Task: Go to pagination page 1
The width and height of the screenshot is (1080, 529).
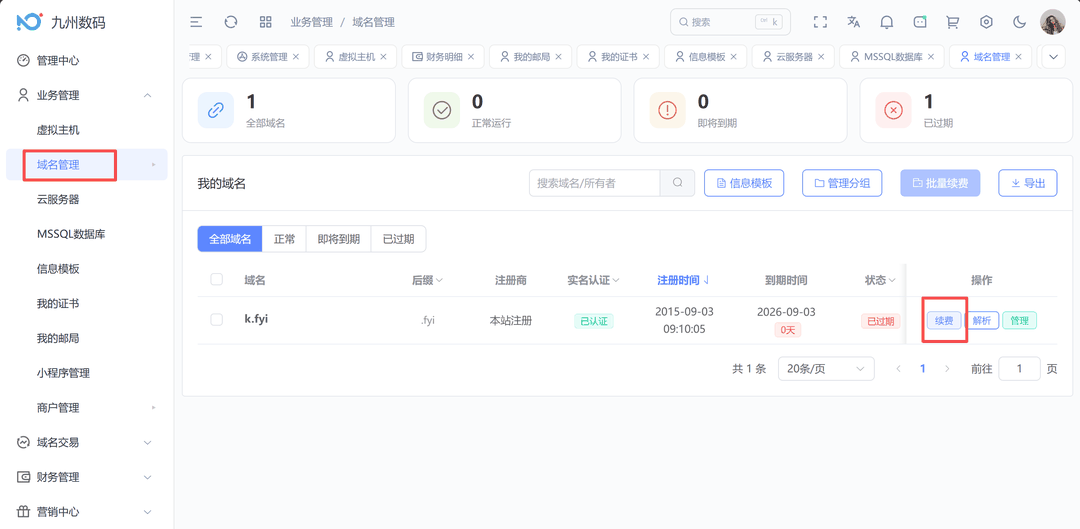Action: 922,369
